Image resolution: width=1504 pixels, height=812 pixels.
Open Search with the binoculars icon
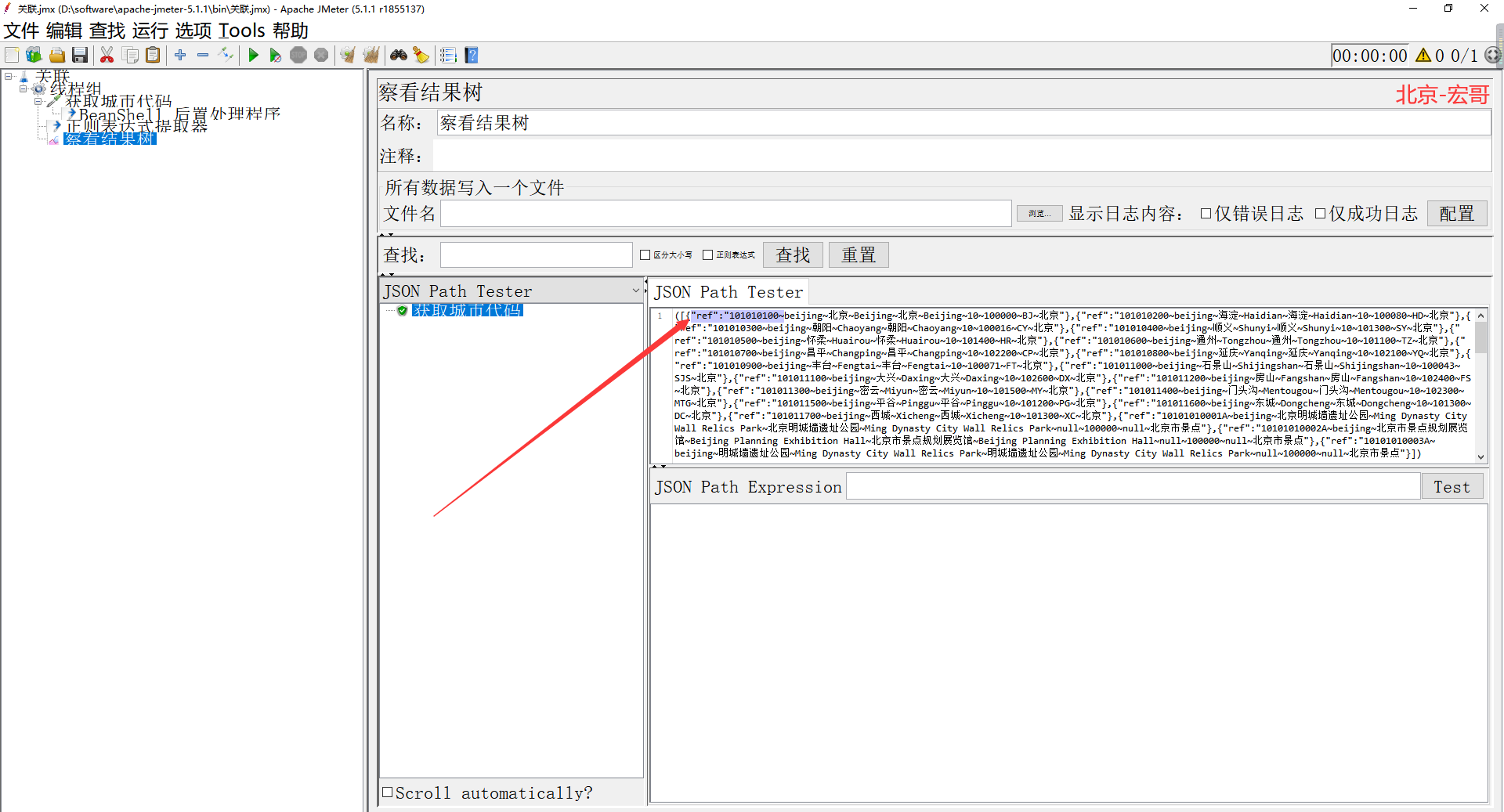point(399,55)
